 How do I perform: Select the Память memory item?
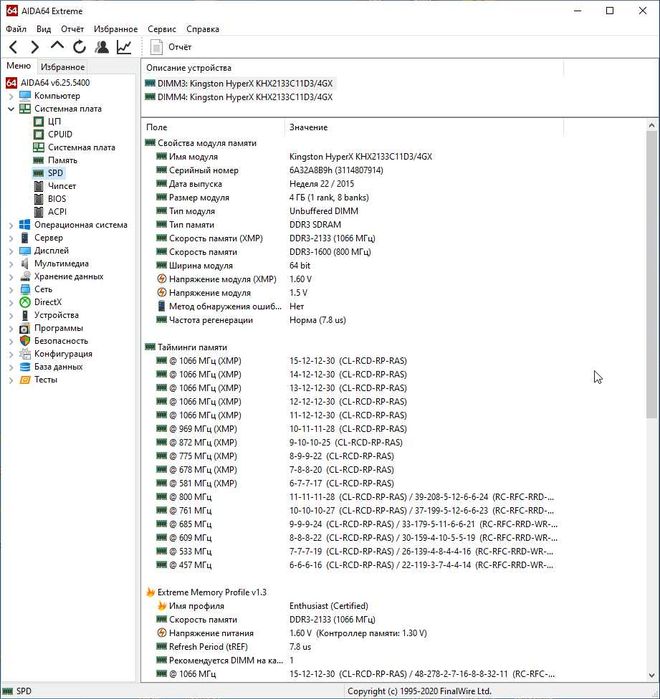[x=62, y=160]
